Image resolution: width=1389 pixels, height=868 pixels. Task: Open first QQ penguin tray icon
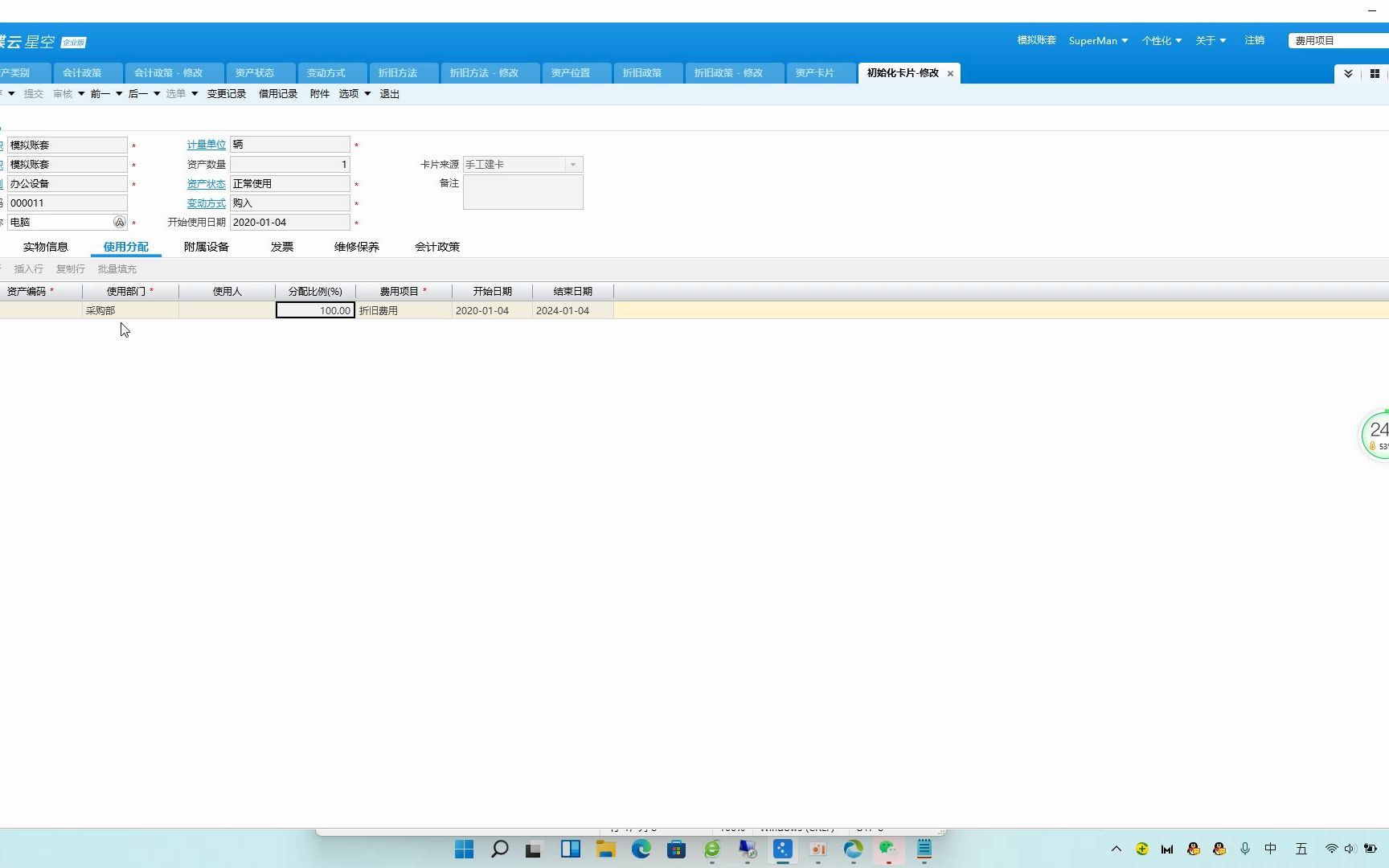(x=1194, y=849)
